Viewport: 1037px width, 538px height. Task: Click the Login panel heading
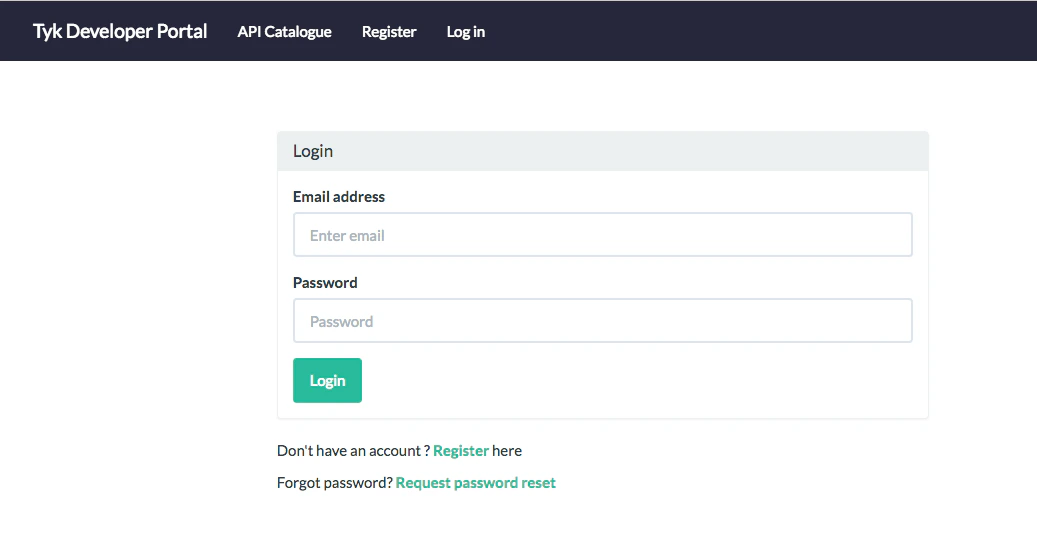click(x=313, y=152)
